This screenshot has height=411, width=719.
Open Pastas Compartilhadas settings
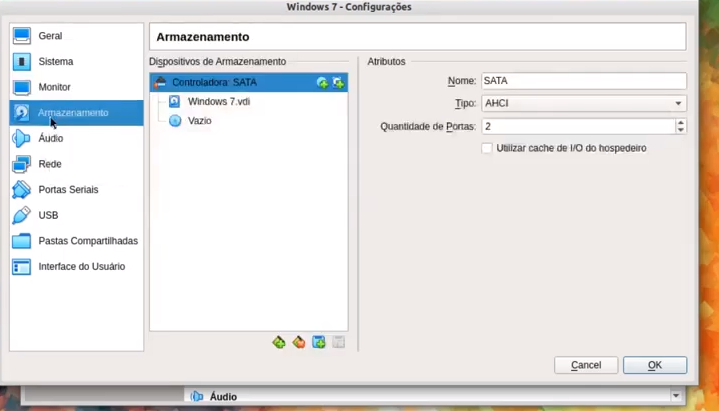pos(76,241)
